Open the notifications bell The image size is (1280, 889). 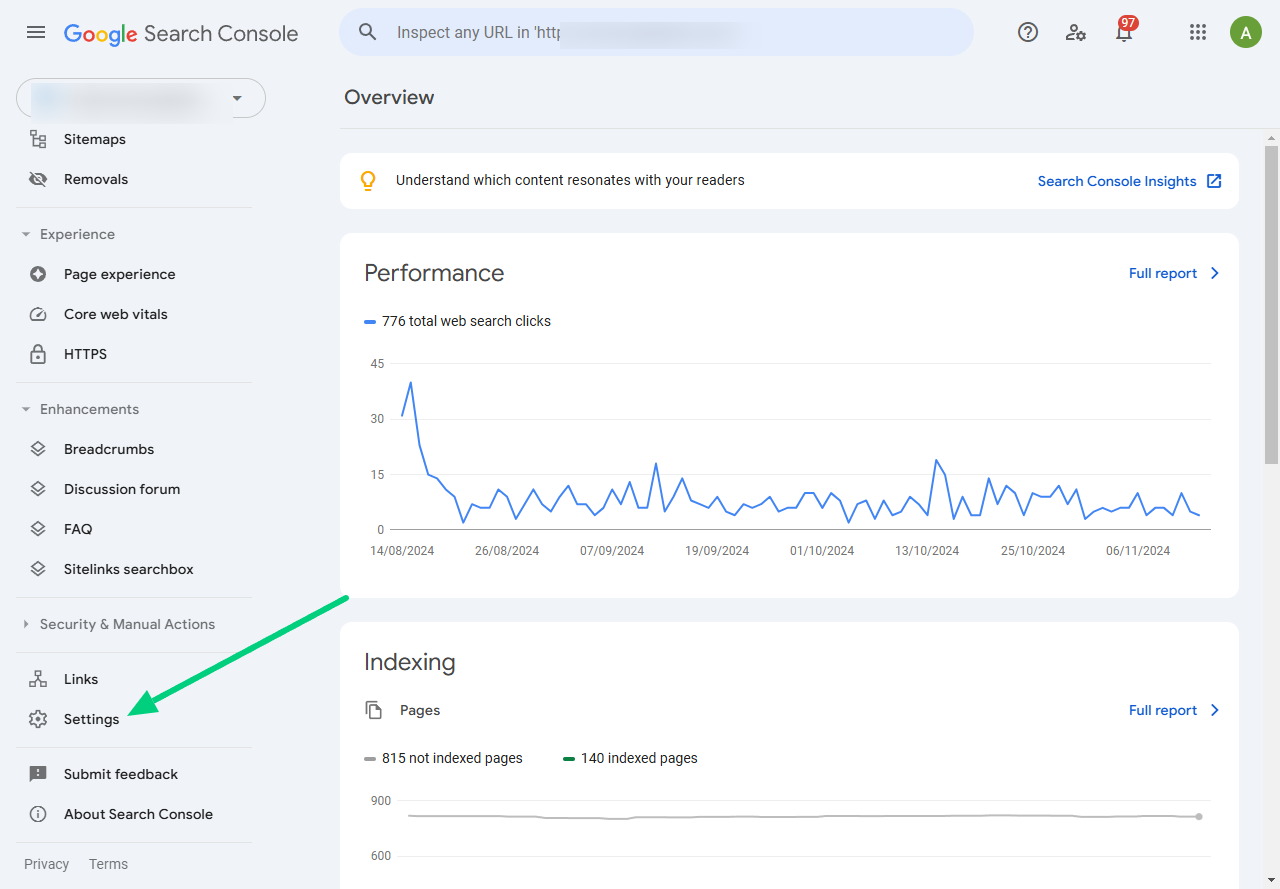click(1124, 32)
